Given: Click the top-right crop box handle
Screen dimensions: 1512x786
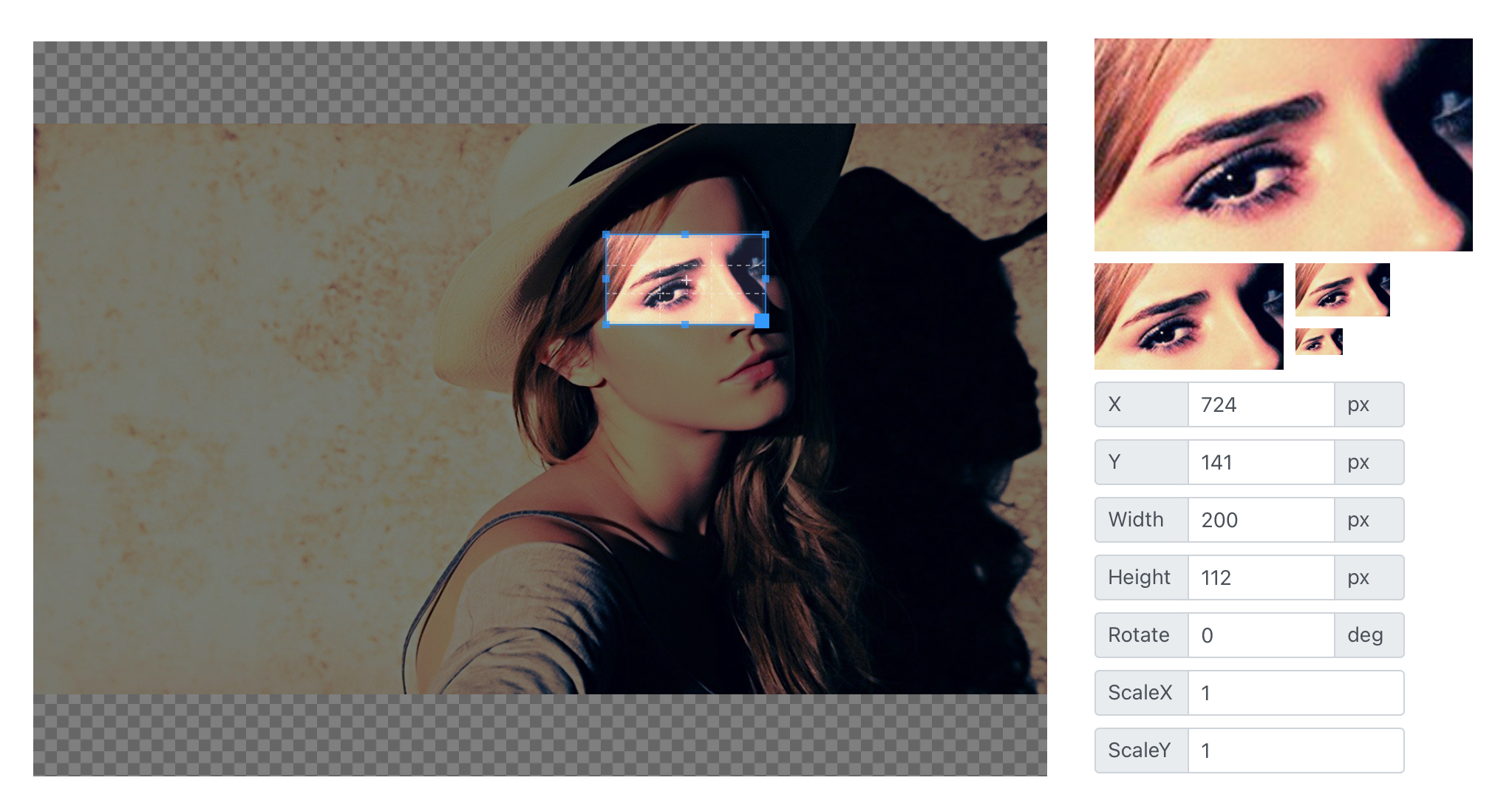Looking at the screenshot, I should (x=766, y=234).
